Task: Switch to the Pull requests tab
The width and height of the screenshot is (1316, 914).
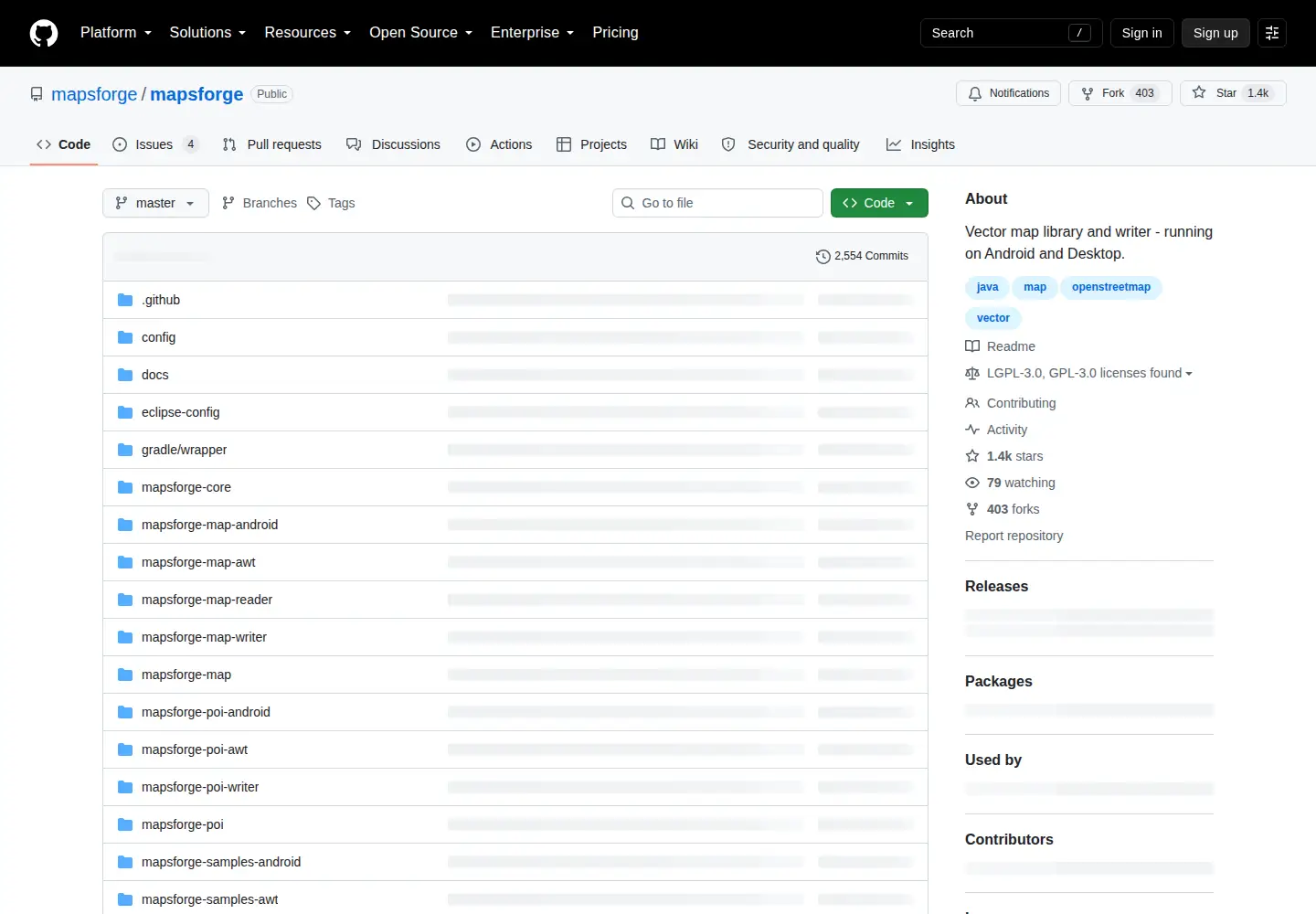Action: point(272,144)
